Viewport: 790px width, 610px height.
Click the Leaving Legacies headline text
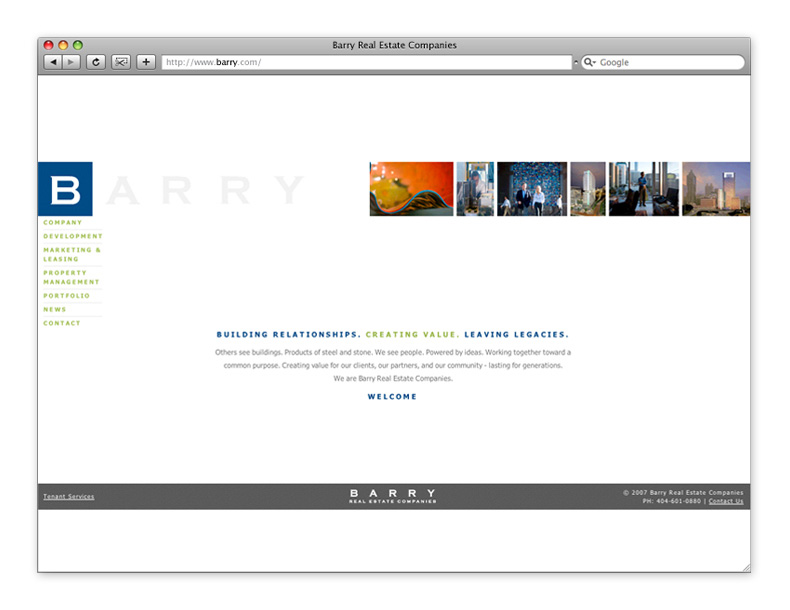pyautogui.click(x=516, y=334)
